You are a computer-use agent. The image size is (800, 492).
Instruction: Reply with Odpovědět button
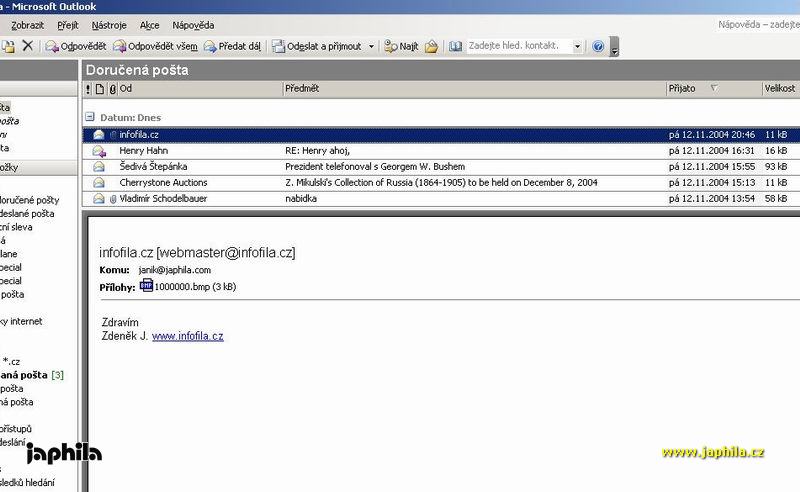(x=76, y=46)
